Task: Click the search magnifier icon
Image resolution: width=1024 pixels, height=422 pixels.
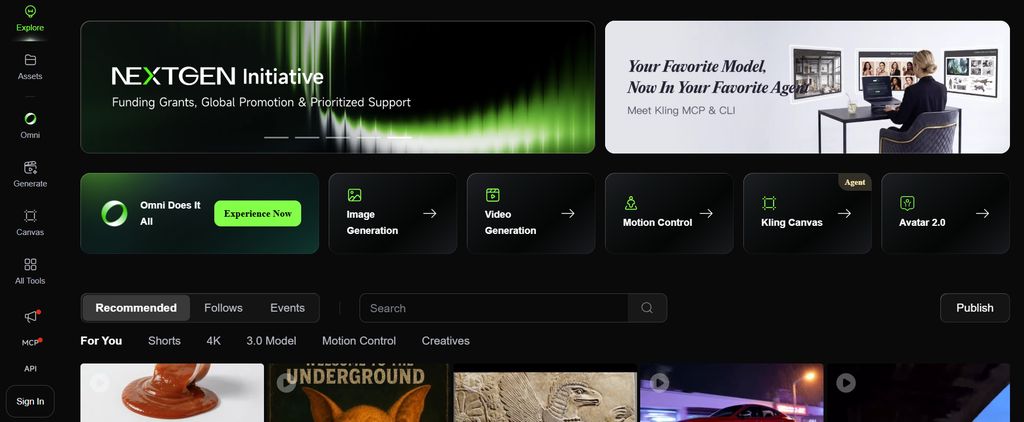Action: 647,308
